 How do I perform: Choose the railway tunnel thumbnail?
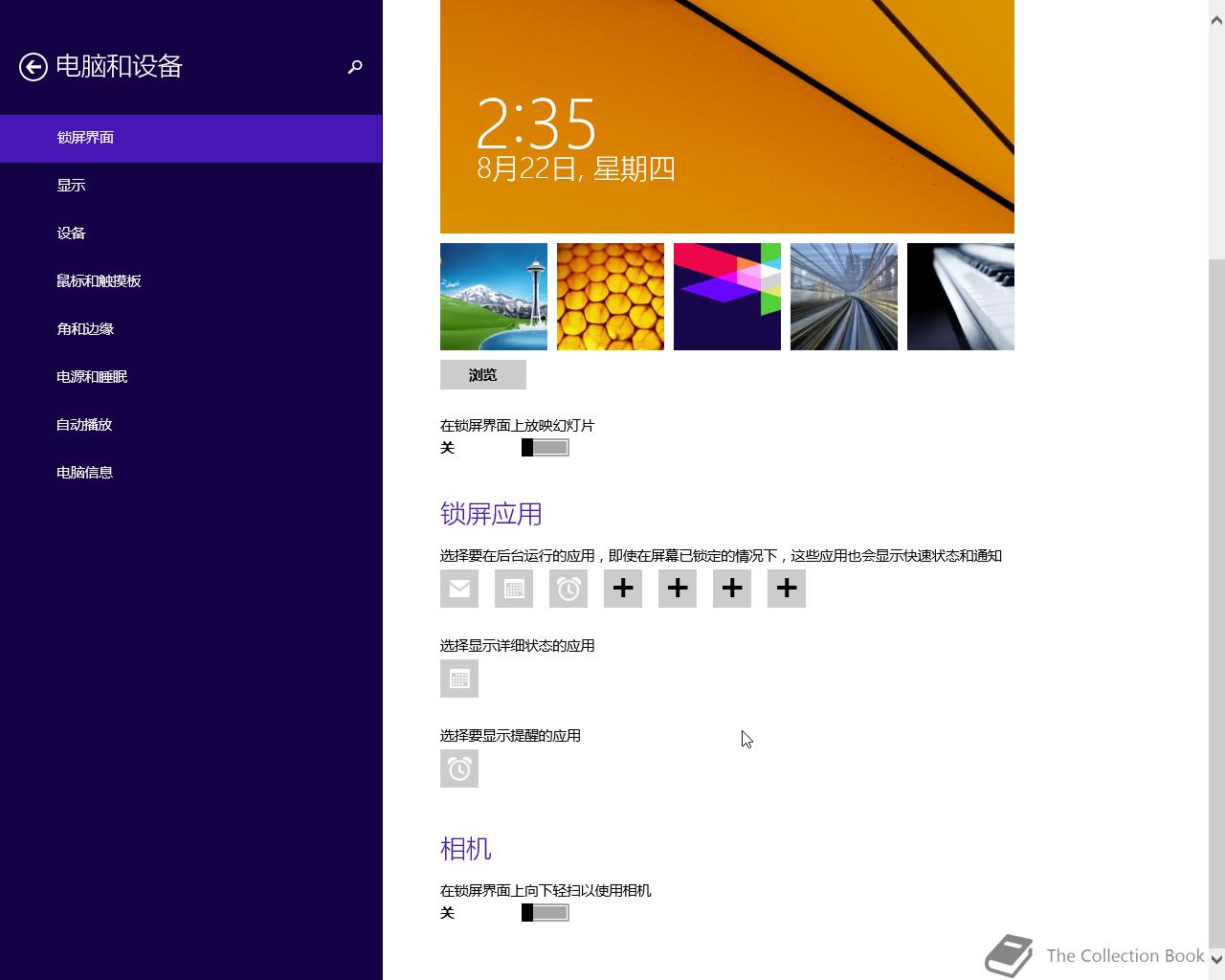[844, 297]
